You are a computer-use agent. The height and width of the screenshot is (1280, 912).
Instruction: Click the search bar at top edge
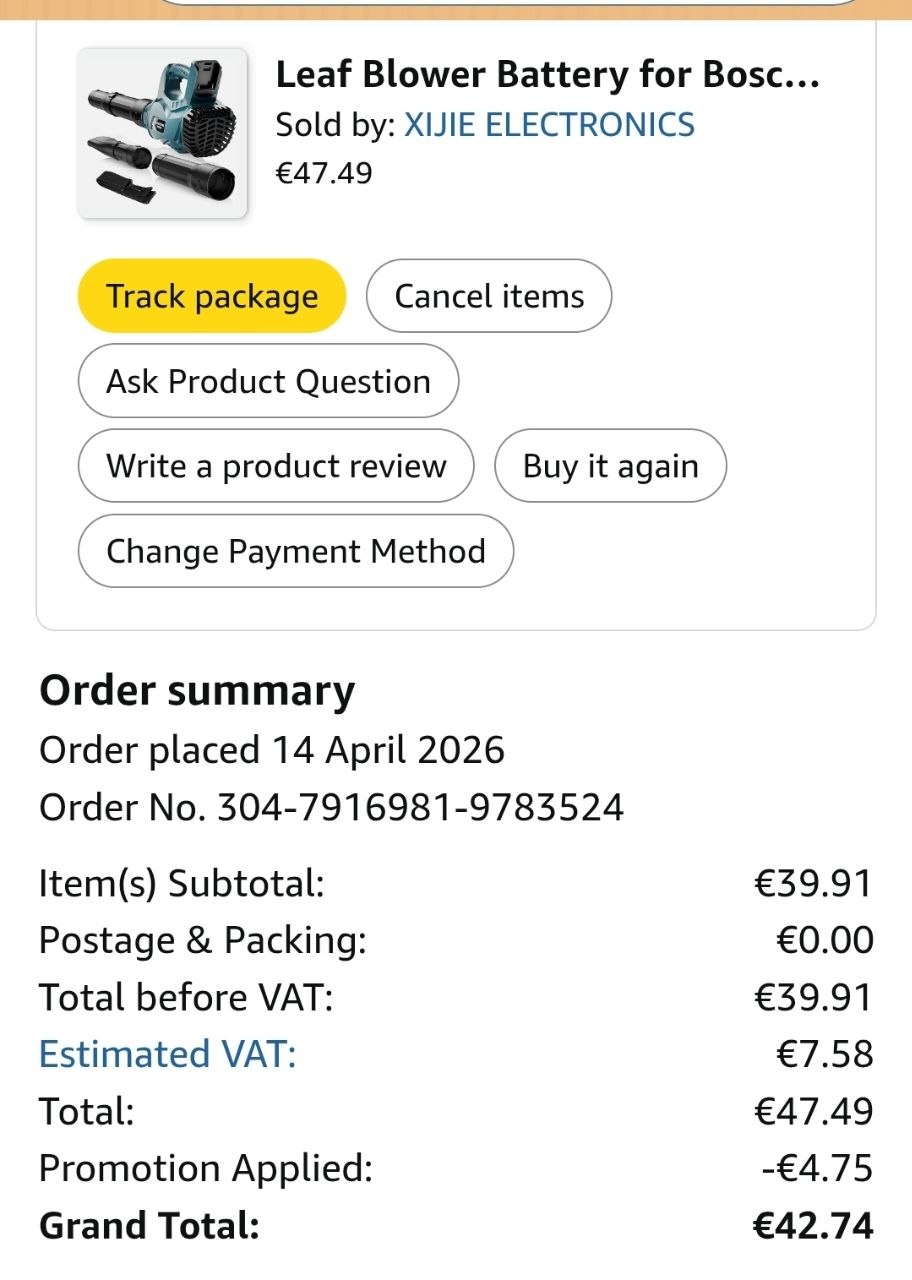coord(510,4)
